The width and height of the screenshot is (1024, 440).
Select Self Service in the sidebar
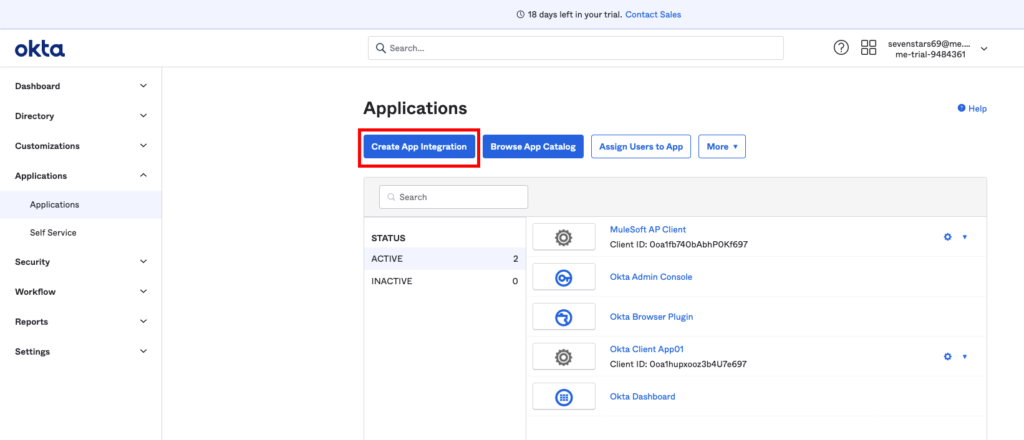click(x=53, y=233)
